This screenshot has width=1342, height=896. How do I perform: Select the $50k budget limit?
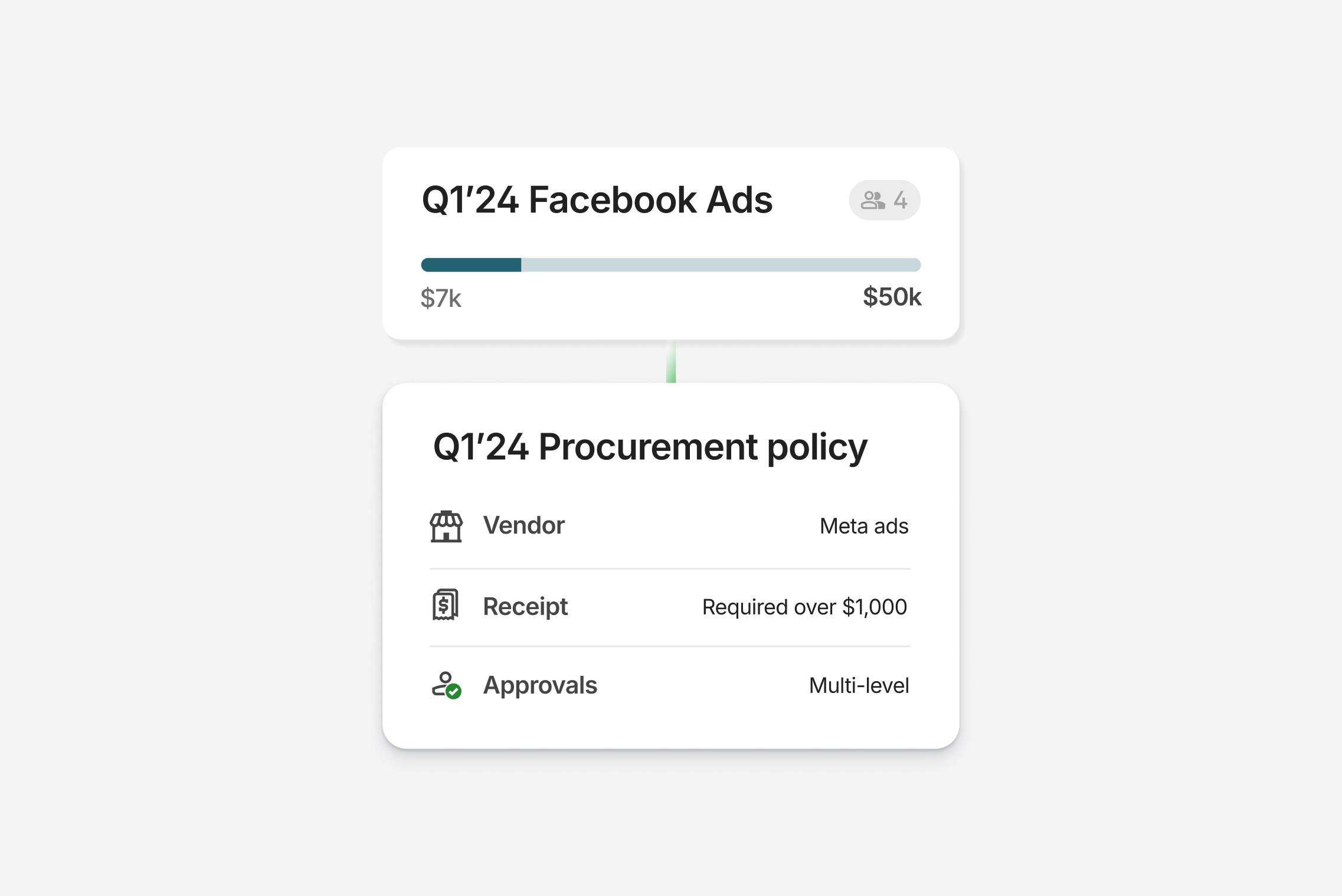pos(892,296)
